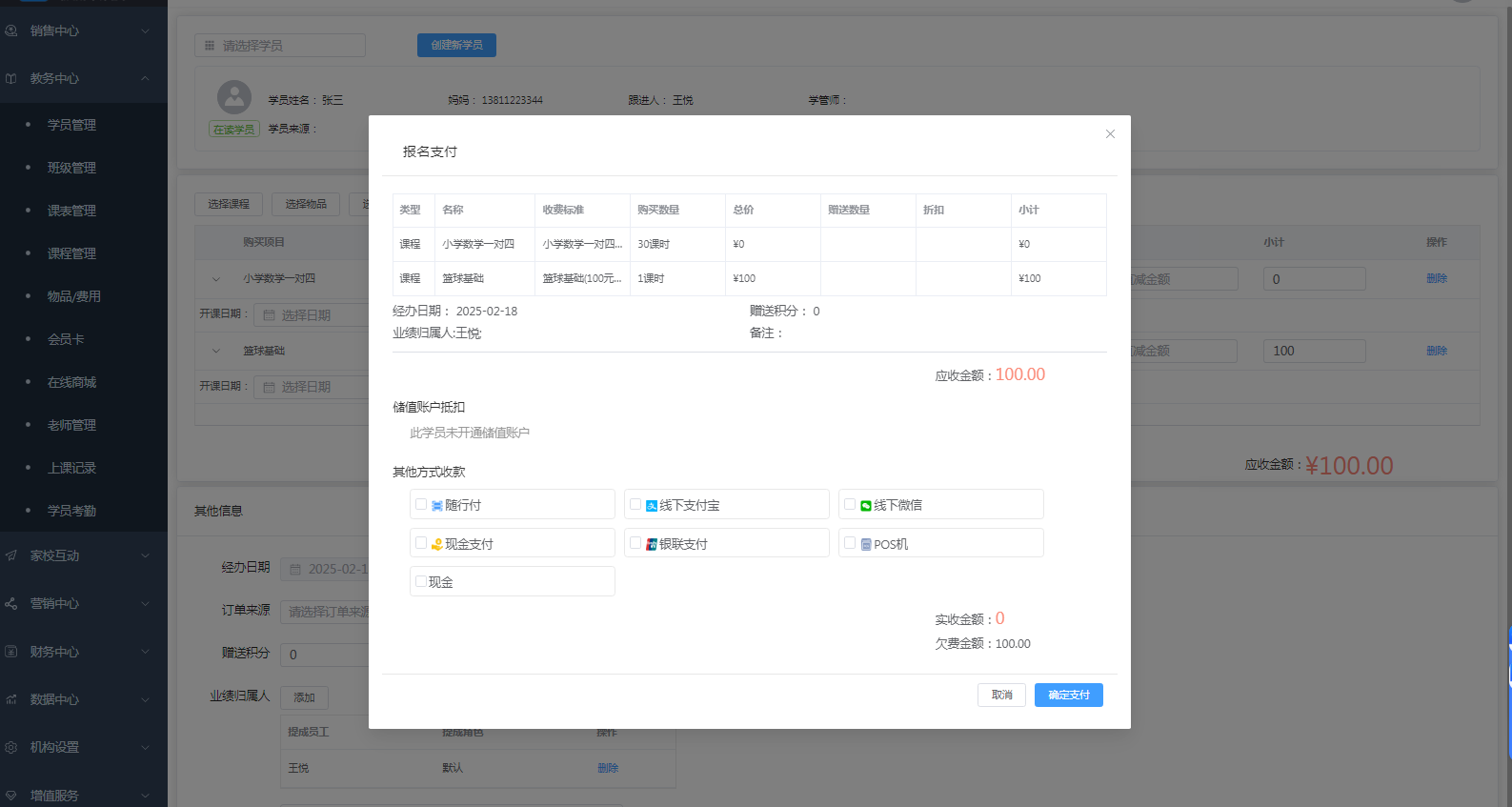This screenshot has width=1512, height=807.
Task: Click the 家校互动 paper-plane icon
Action: pyautogui.click(x=11, y=555)
